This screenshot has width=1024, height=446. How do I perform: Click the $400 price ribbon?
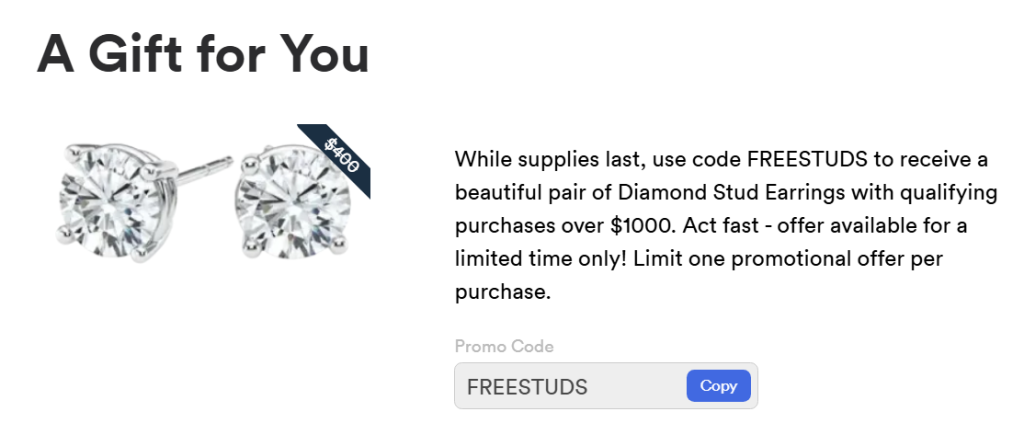click(341, 156)
